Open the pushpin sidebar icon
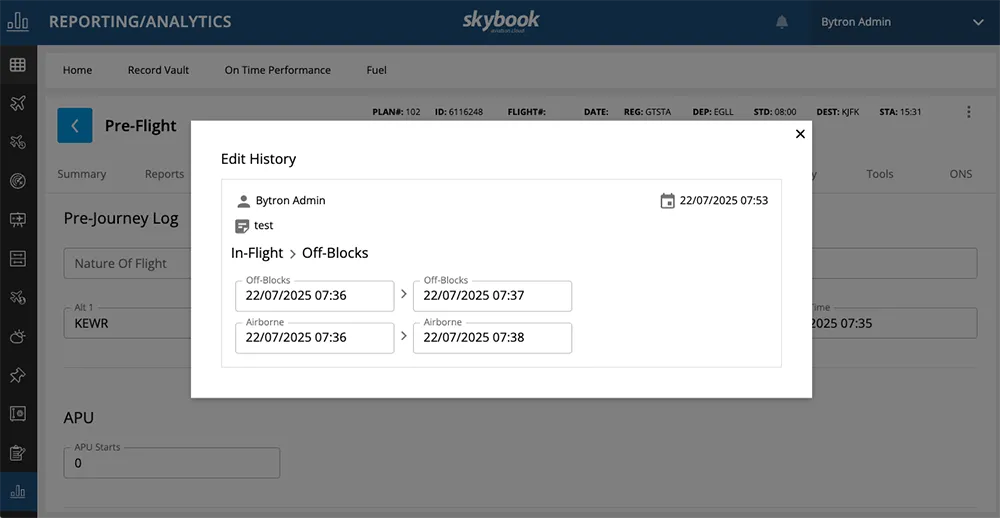 [18, 375]
